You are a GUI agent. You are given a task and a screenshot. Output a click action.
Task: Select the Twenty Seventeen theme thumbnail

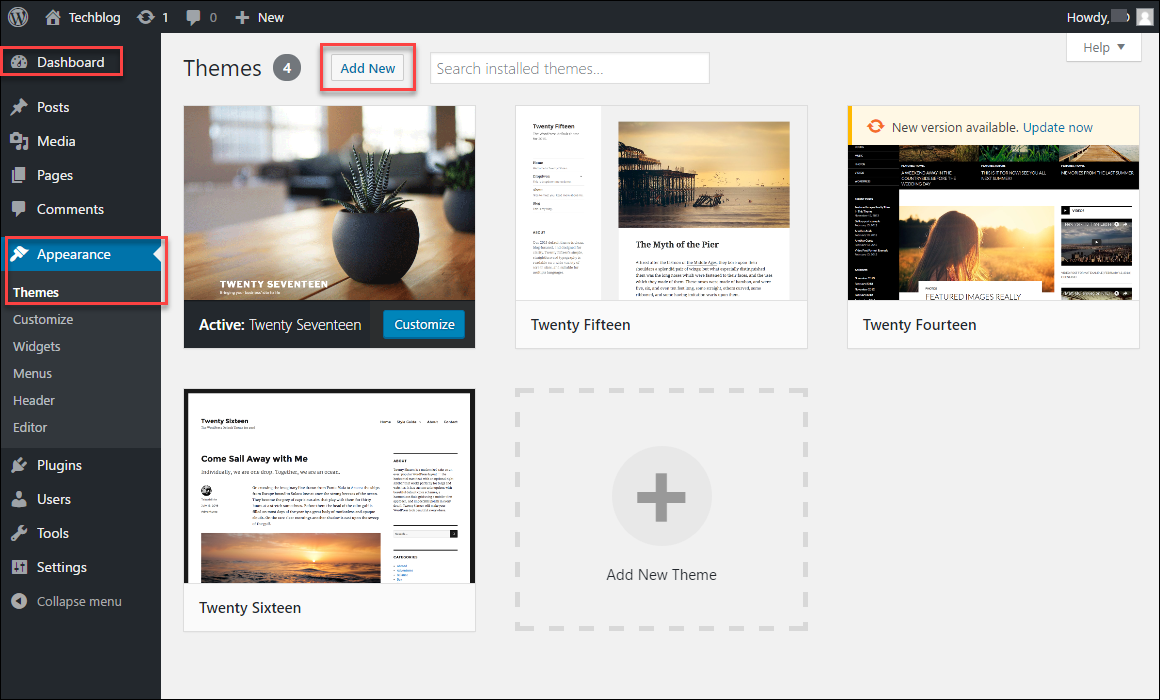[x=329, y=203]
